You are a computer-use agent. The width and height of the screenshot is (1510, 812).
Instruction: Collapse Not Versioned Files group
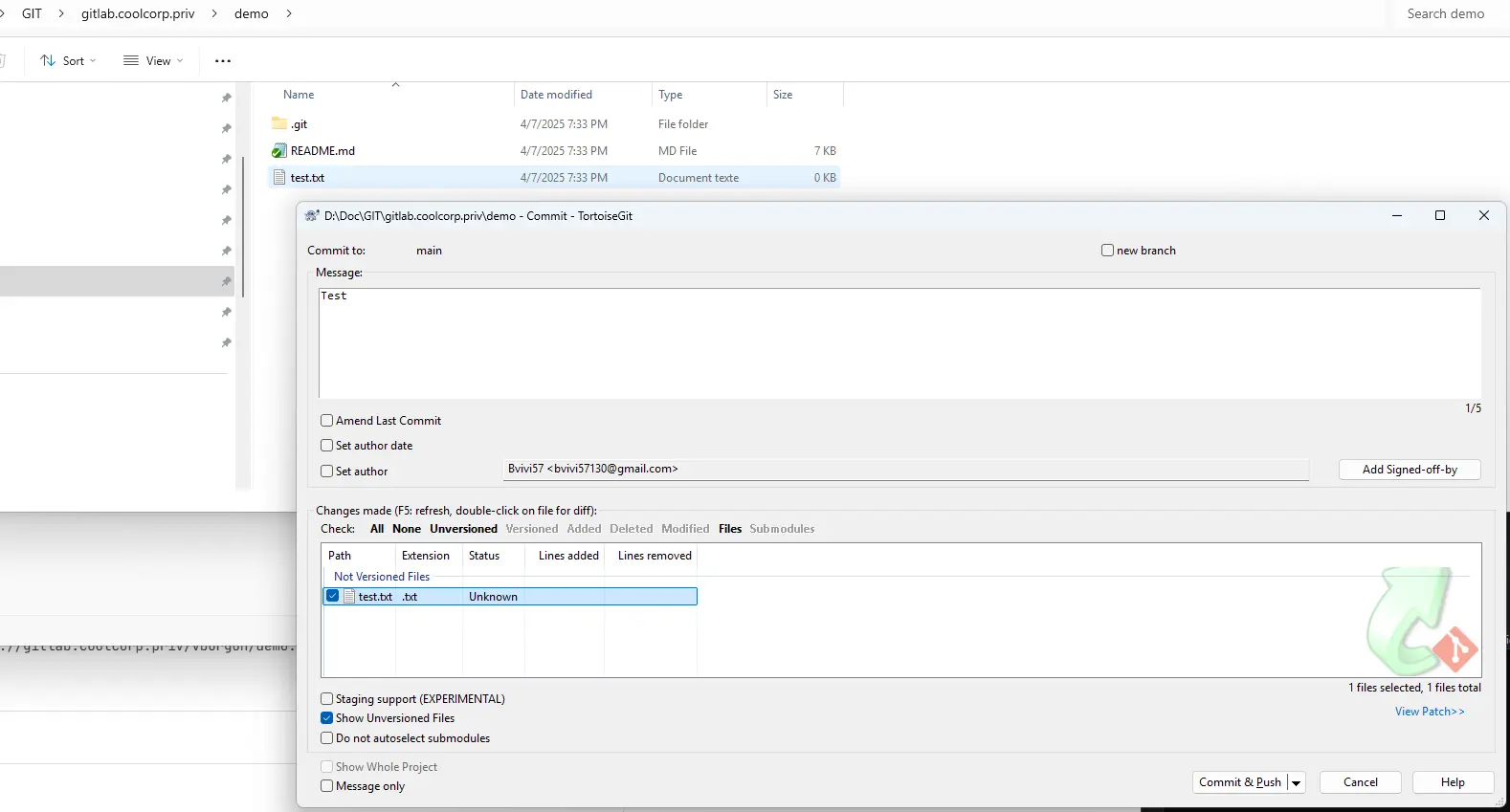pyautogui.click(x=382, y=577)
